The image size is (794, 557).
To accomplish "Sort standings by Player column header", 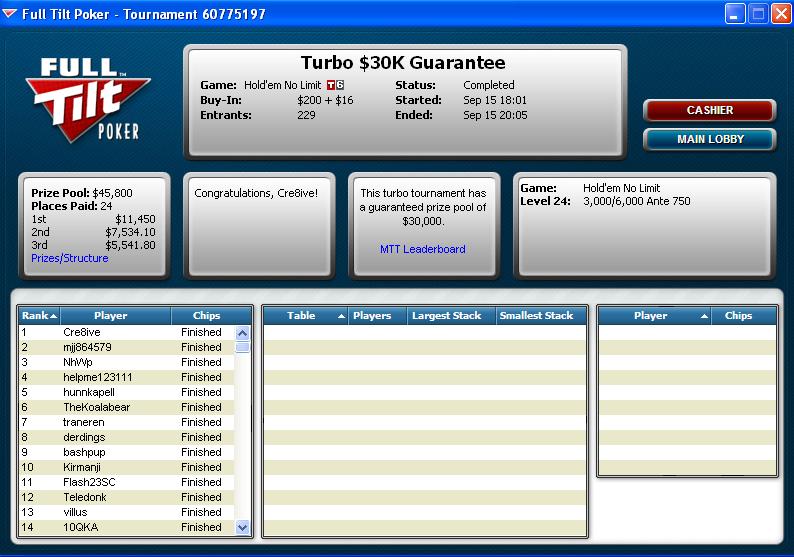I will click(116, 315).
